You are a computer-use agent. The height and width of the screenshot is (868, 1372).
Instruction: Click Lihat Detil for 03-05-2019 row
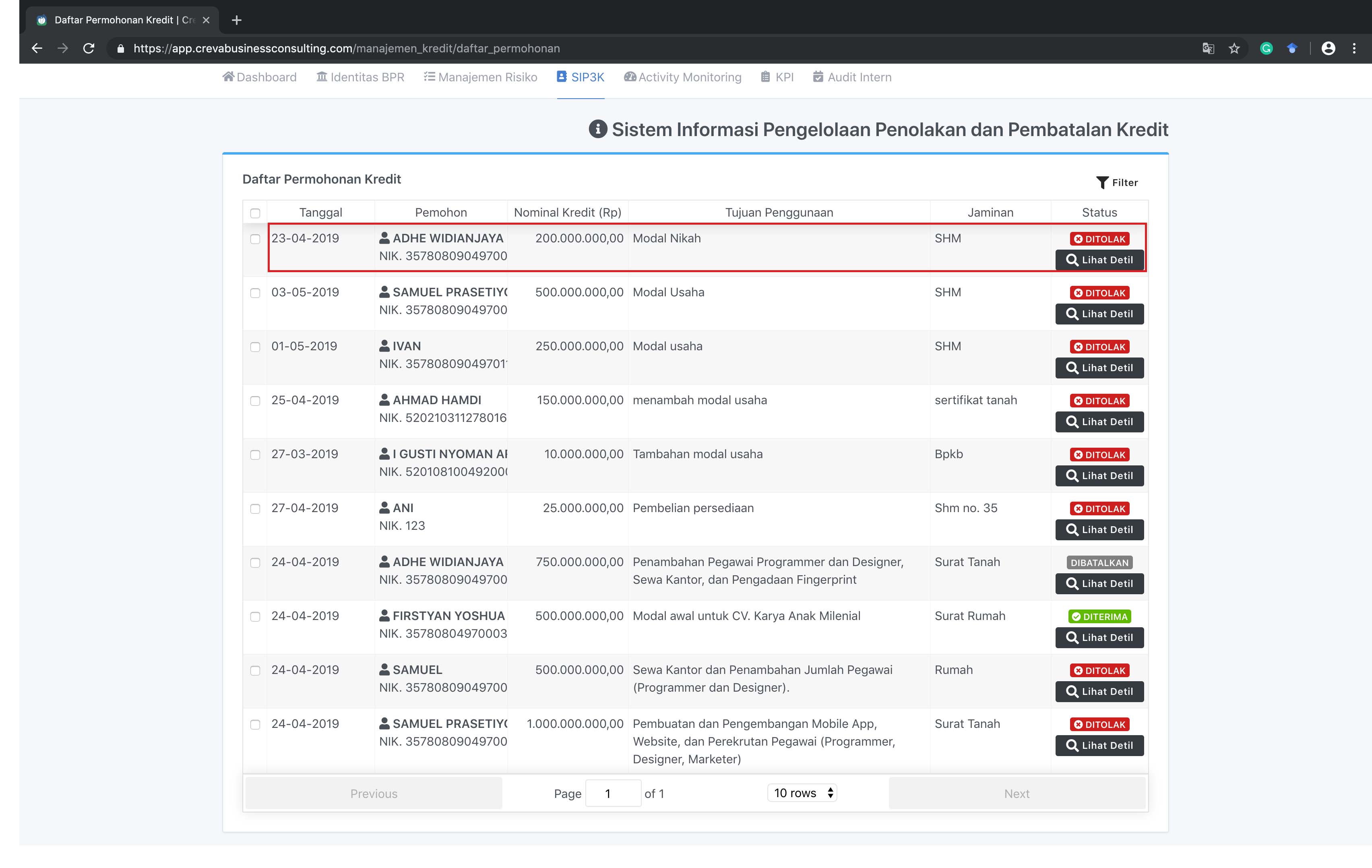[1099, 314]
